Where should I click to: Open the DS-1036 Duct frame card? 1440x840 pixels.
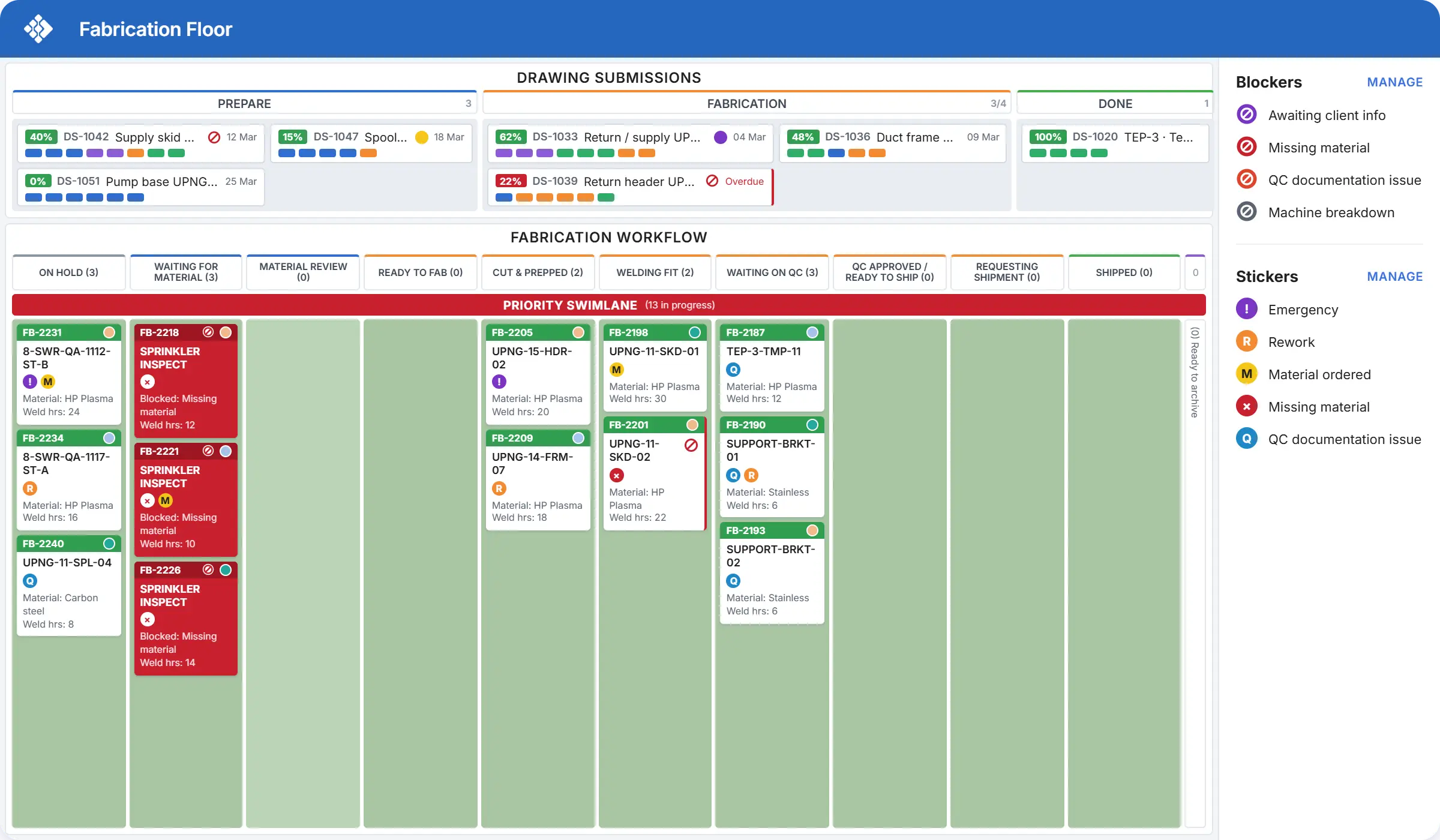pyautogui.click(x=893, y=143)
